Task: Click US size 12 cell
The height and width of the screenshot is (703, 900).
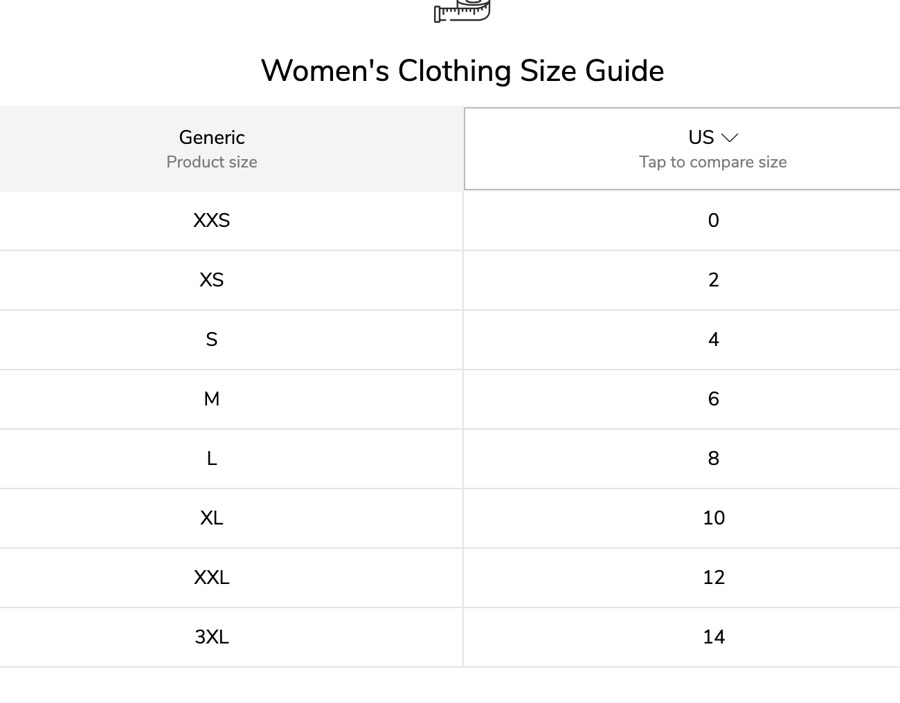Action: coord(682,577)
